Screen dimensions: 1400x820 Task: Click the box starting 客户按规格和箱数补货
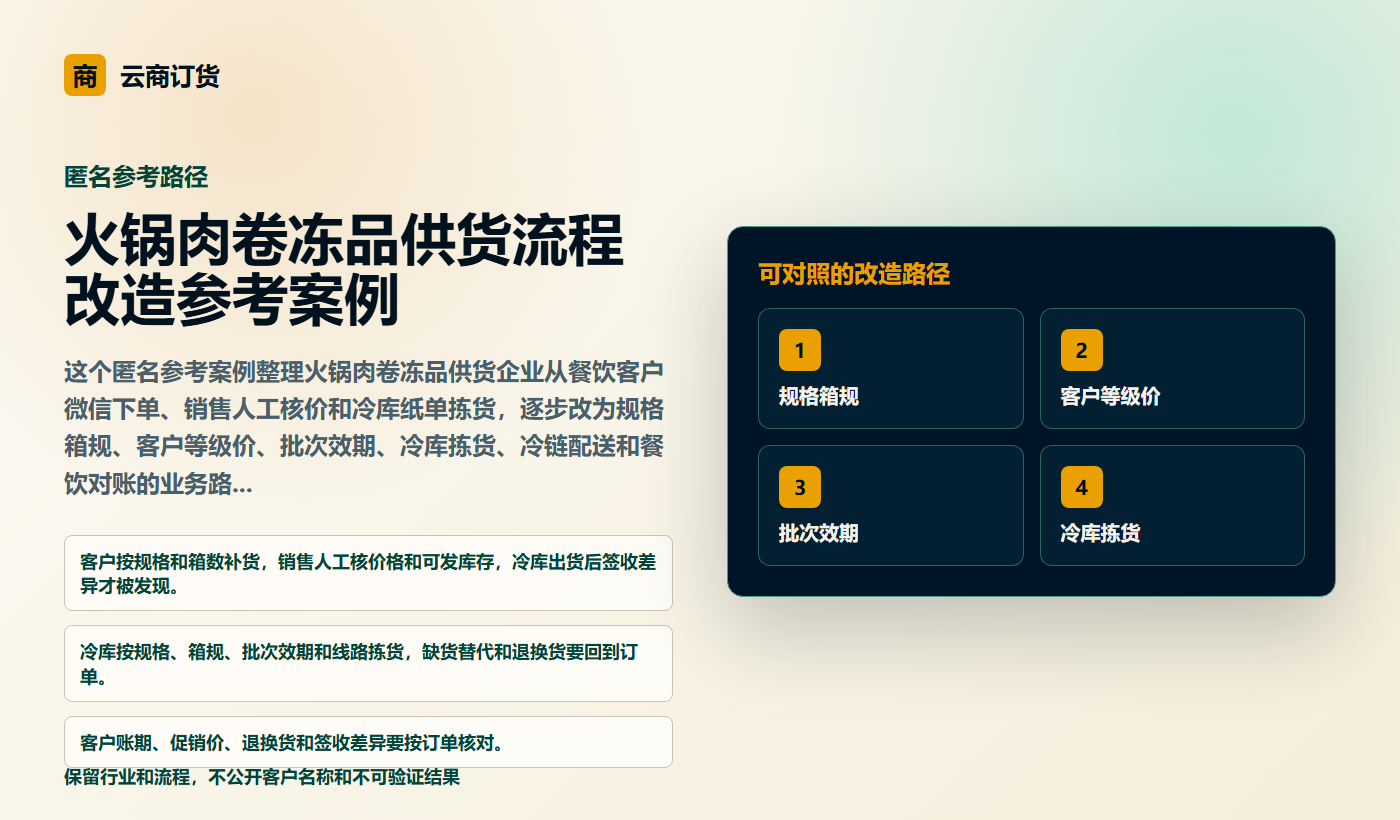pyautogui.click(x=368, y=573)
